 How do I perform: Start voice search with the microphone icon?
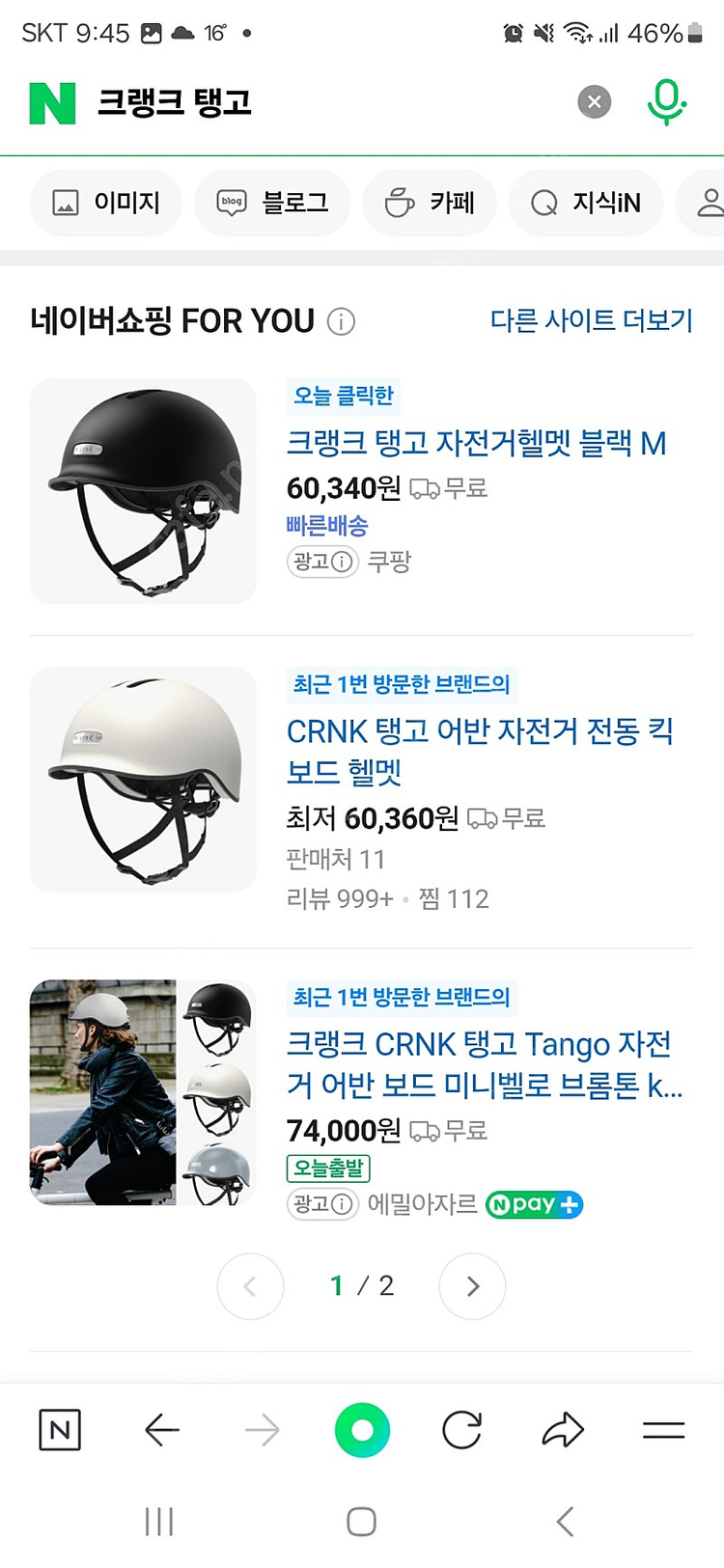click(666, 102)
